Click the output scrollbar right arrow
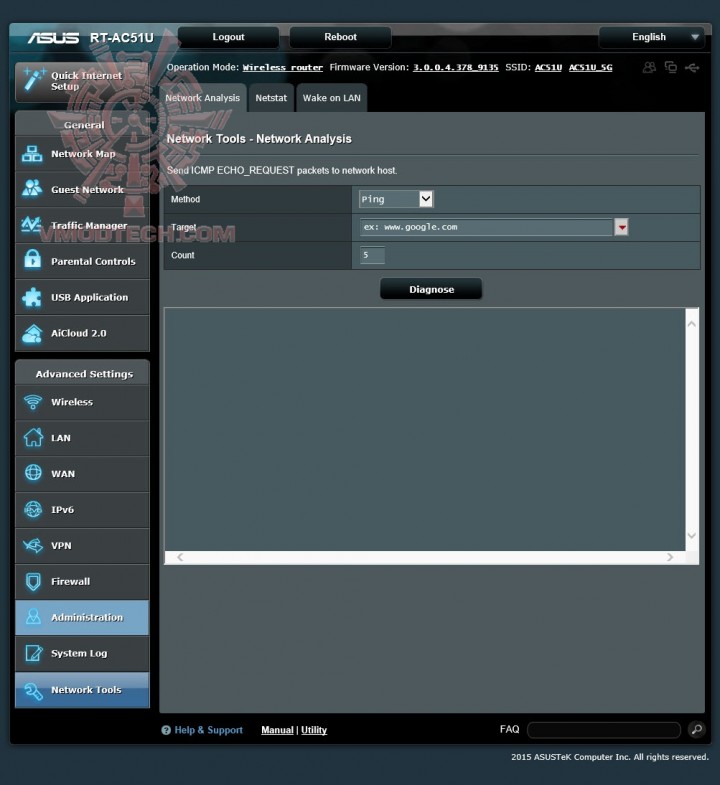720x785 pixels. tap(670, 557)
